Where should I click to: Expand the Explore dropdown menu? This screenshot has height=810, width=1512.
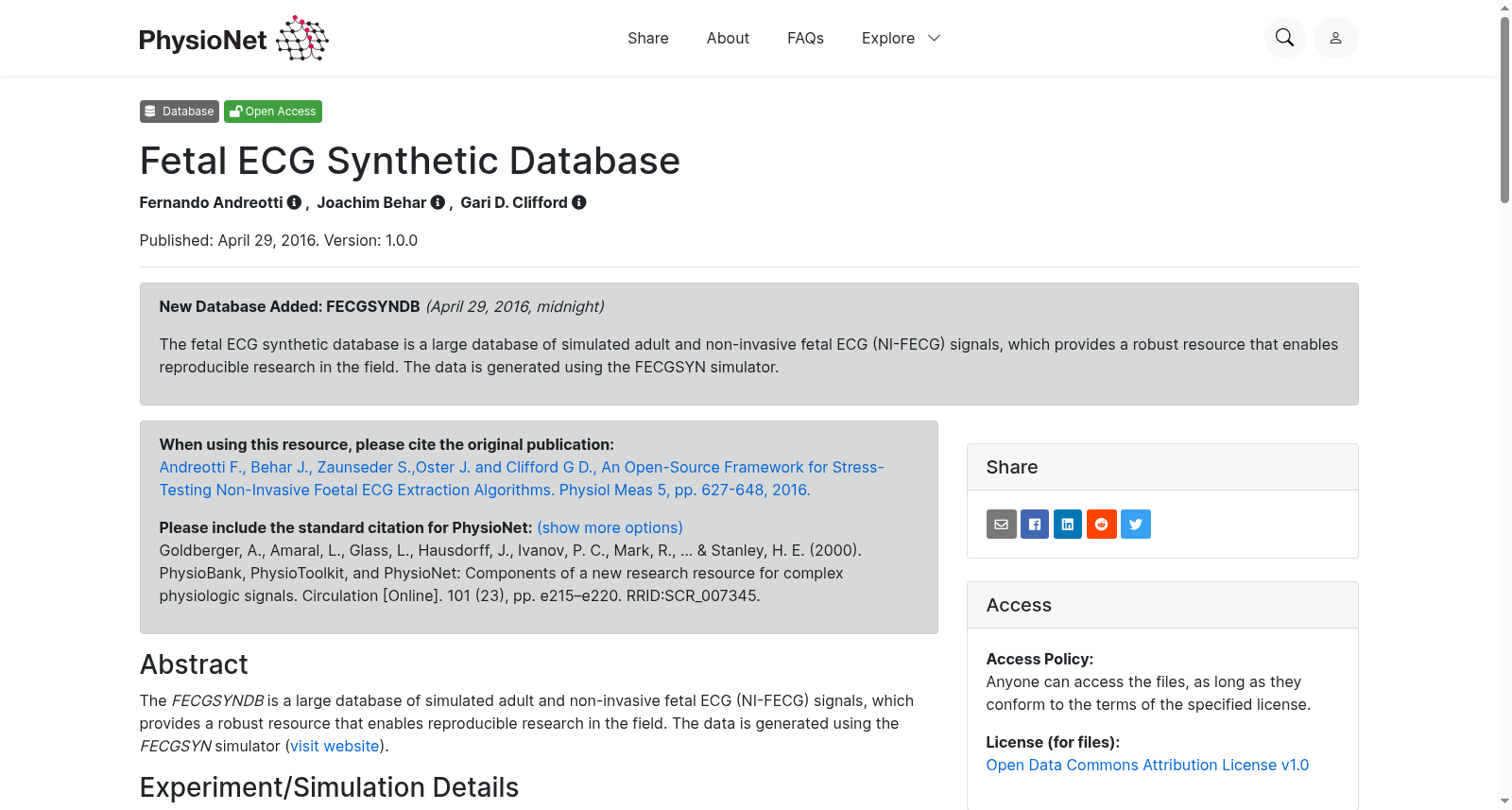901,38
